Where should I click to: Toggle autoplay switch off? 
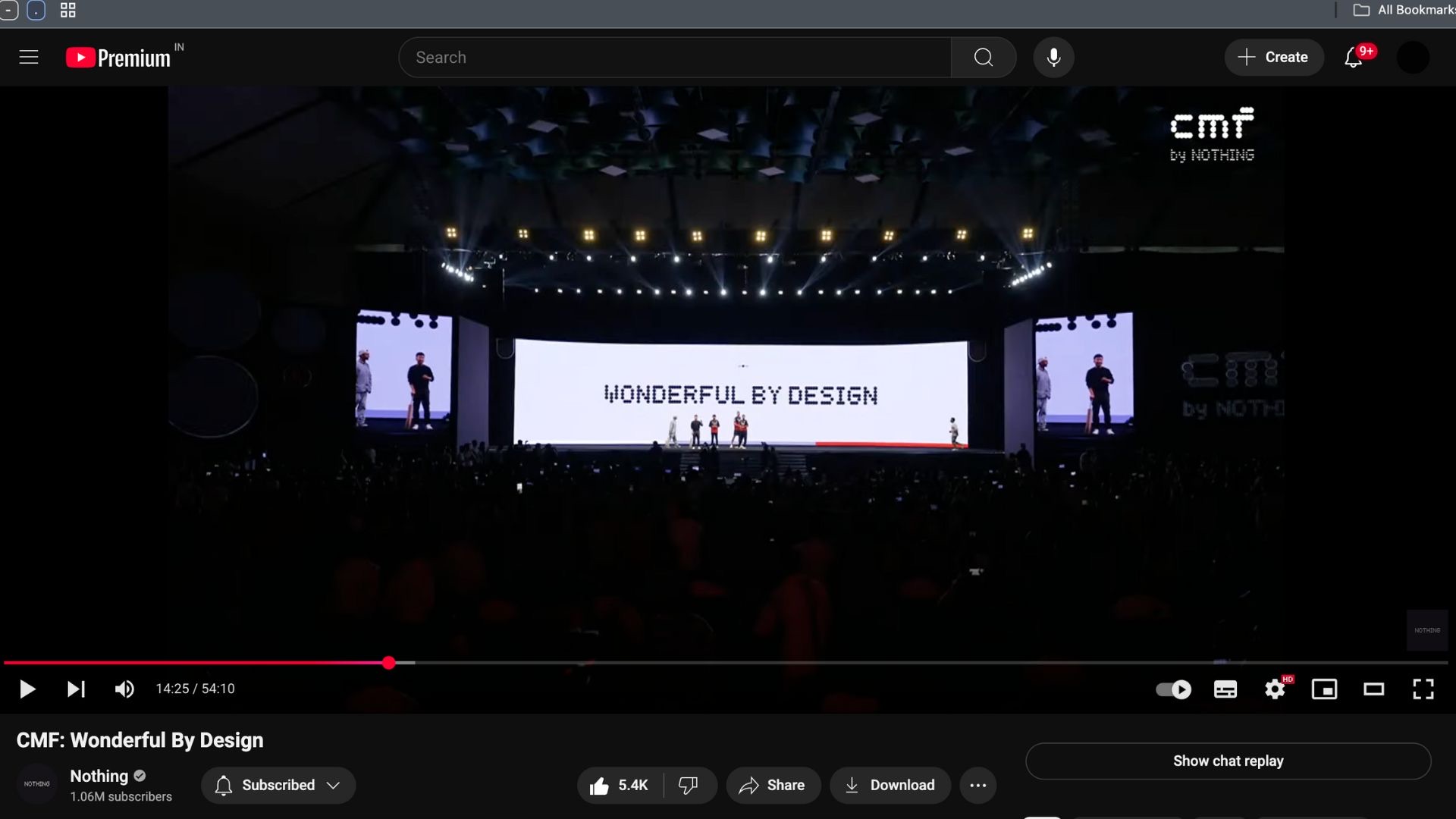click(1173, 689)
